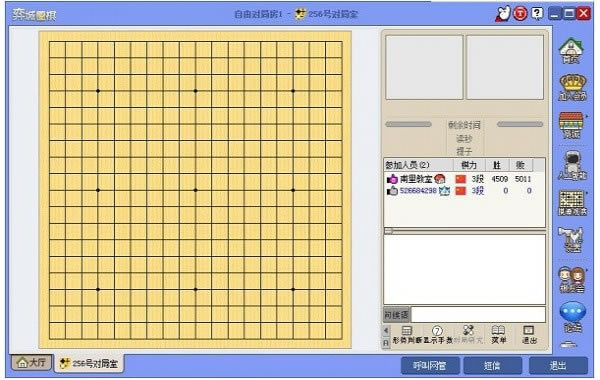600x380 pixels.
Task: Switch to the 大厅 lobby tab
Action: coord(32,362)
